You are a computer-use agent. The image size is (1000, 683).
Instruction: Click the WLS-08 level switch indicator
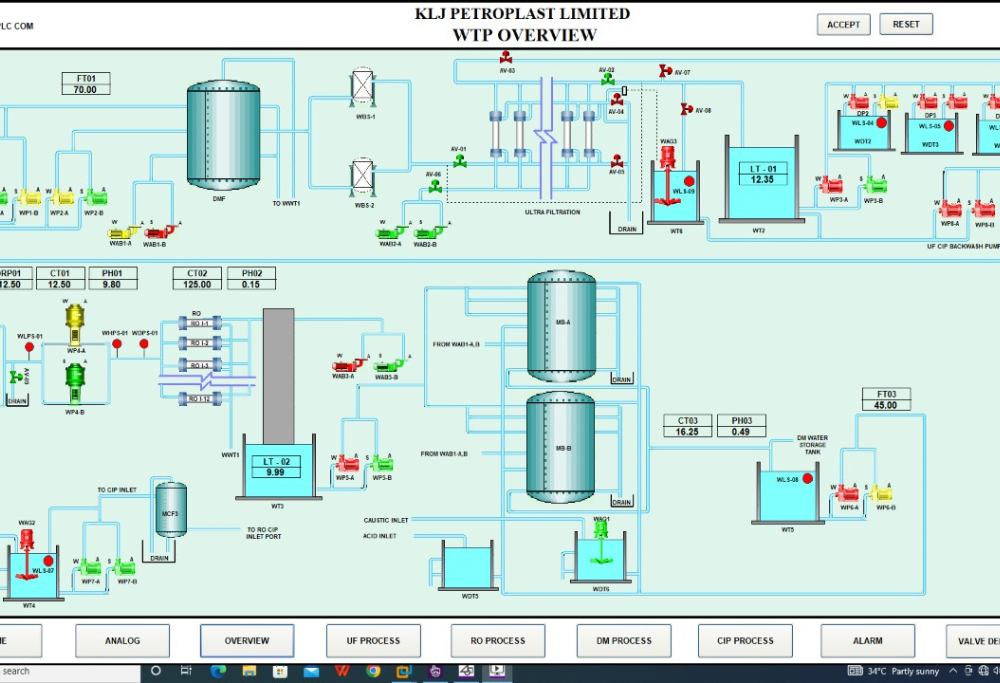[x=807, y=479]
